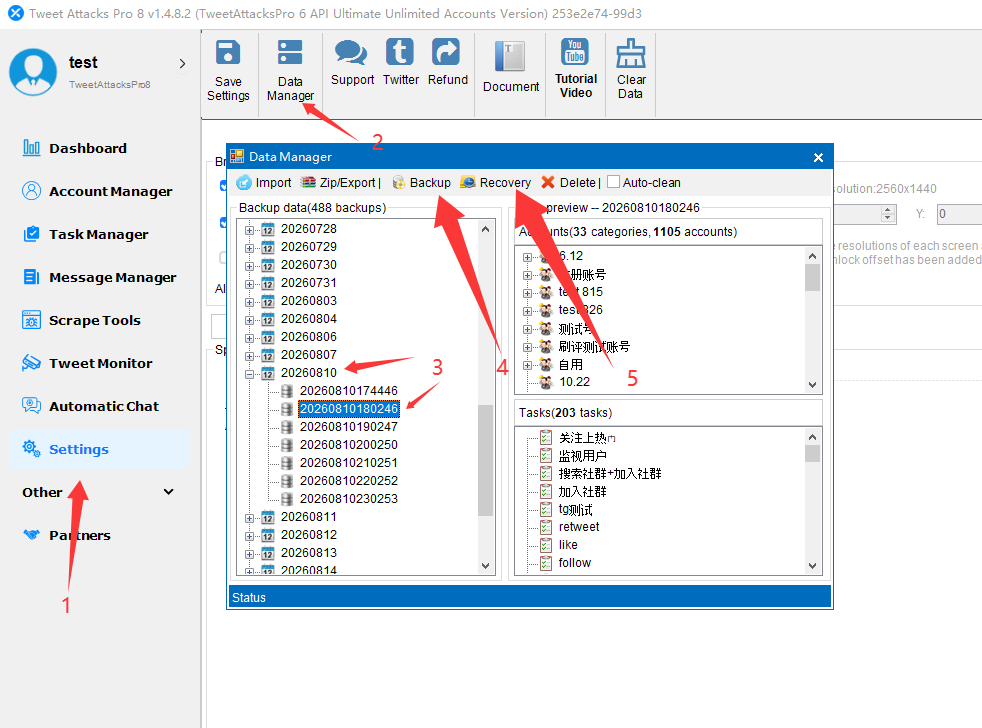982x728 pixels.
Task: Click backup list scrollbar down arrow
Action: click(x=485, y=566)
